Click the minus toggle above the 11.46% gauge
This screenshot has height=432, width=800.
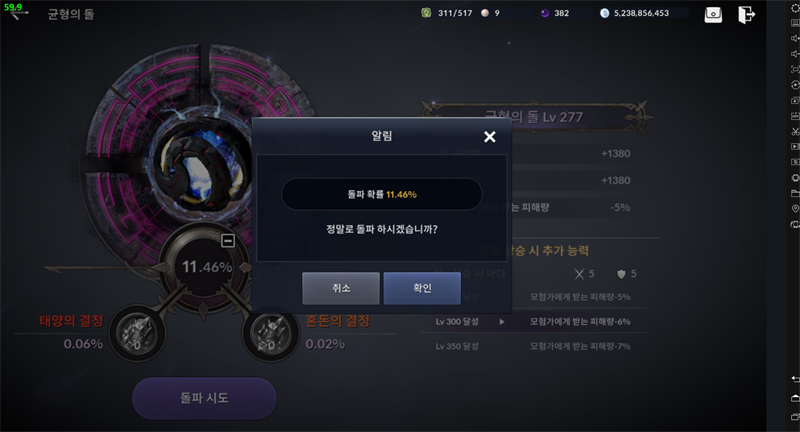(228, 240)
